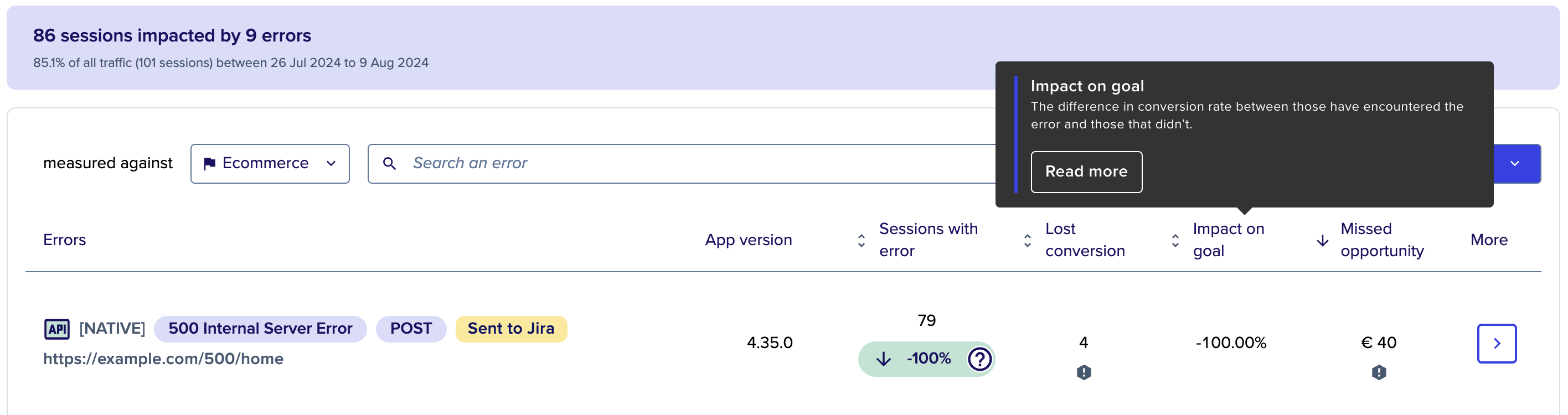Image resolution: width=1568 pixels, height=415 pixels.
Task: Click the search magnifier icon
Action: point(390,163)
